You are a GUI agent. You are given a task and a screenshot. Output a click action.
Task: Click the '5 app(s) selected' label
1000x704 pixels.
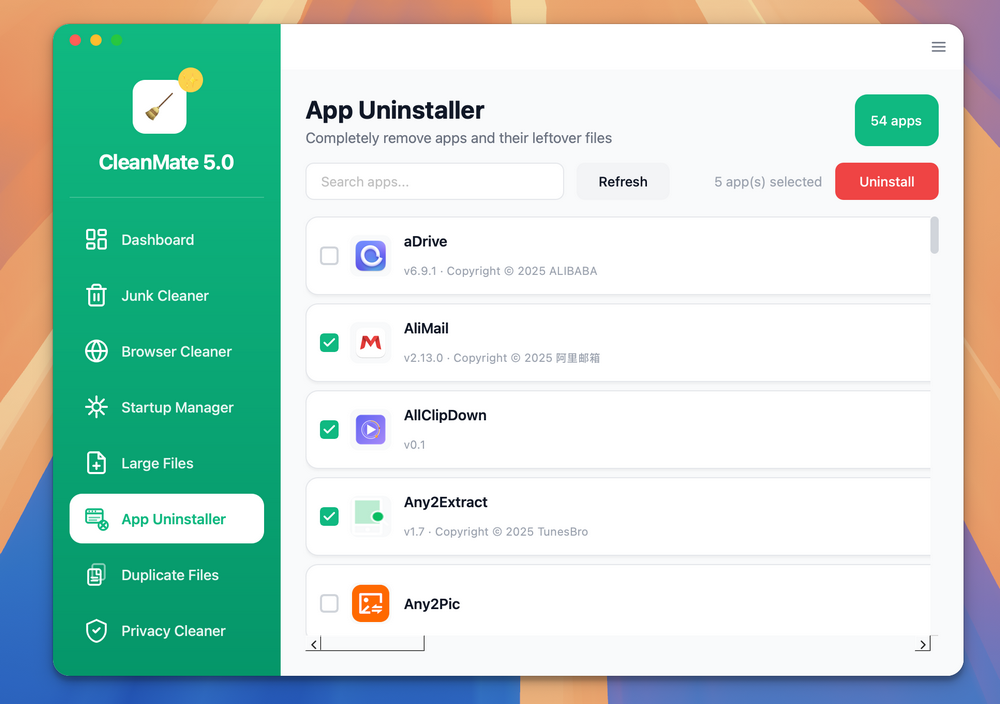[768, 182]
